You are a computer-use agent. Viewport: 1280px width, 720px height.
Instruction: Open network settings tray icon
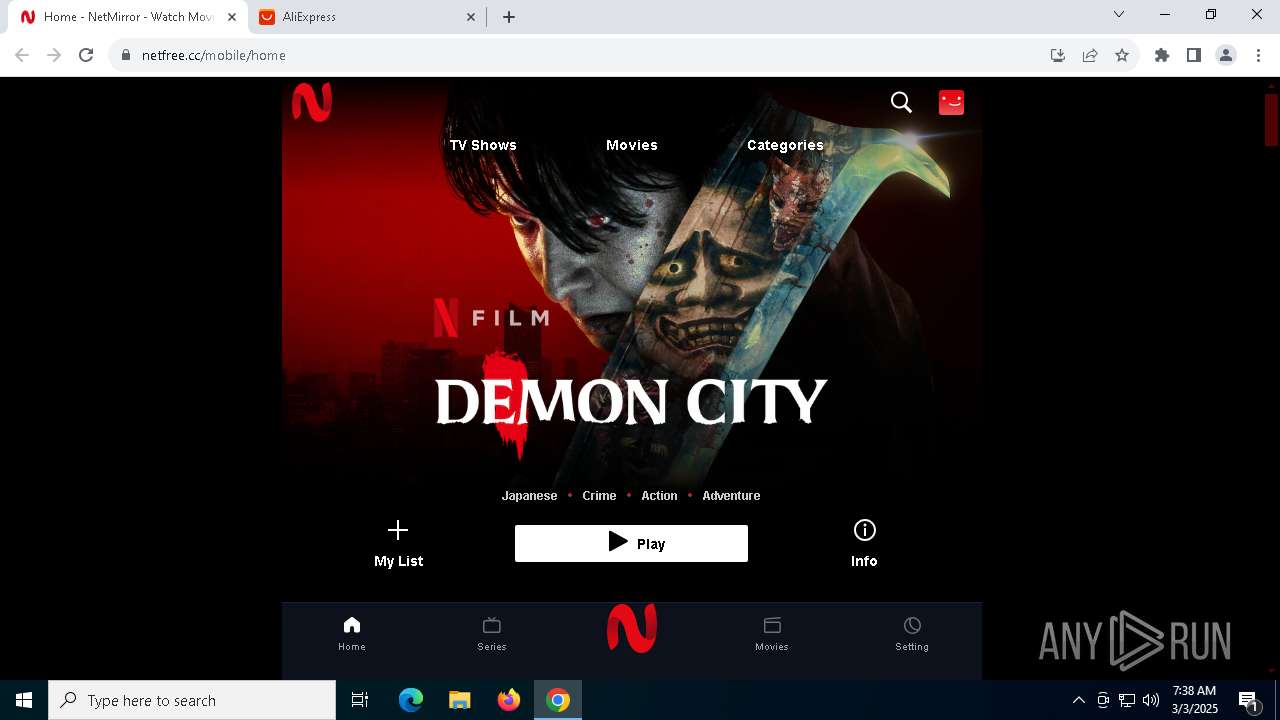click(x=1127, y=700)
